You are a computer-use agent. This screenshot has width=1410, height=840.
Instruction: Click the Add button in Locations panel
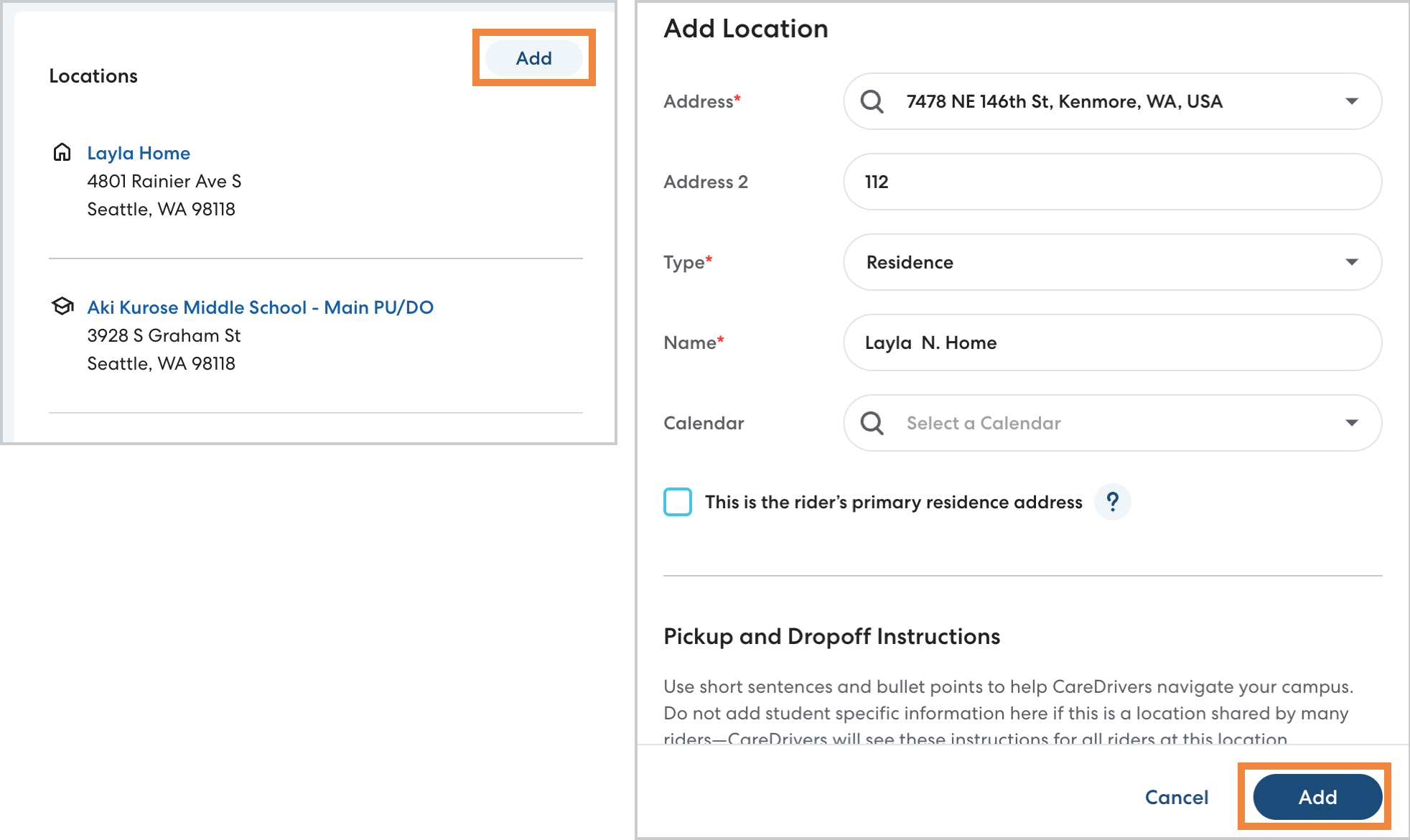click(533, 58)
